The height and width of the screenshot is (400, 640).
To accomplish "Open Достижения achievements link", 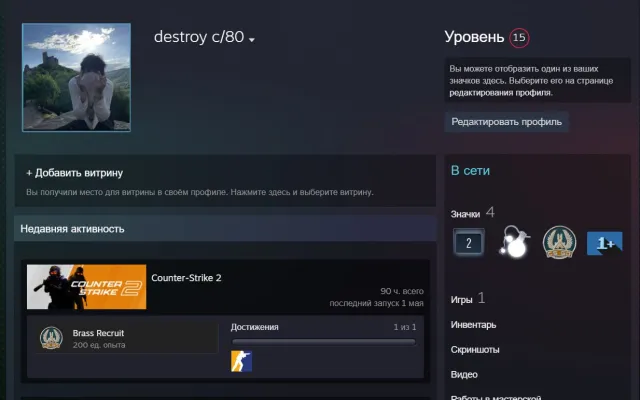I will pos(255,327).
